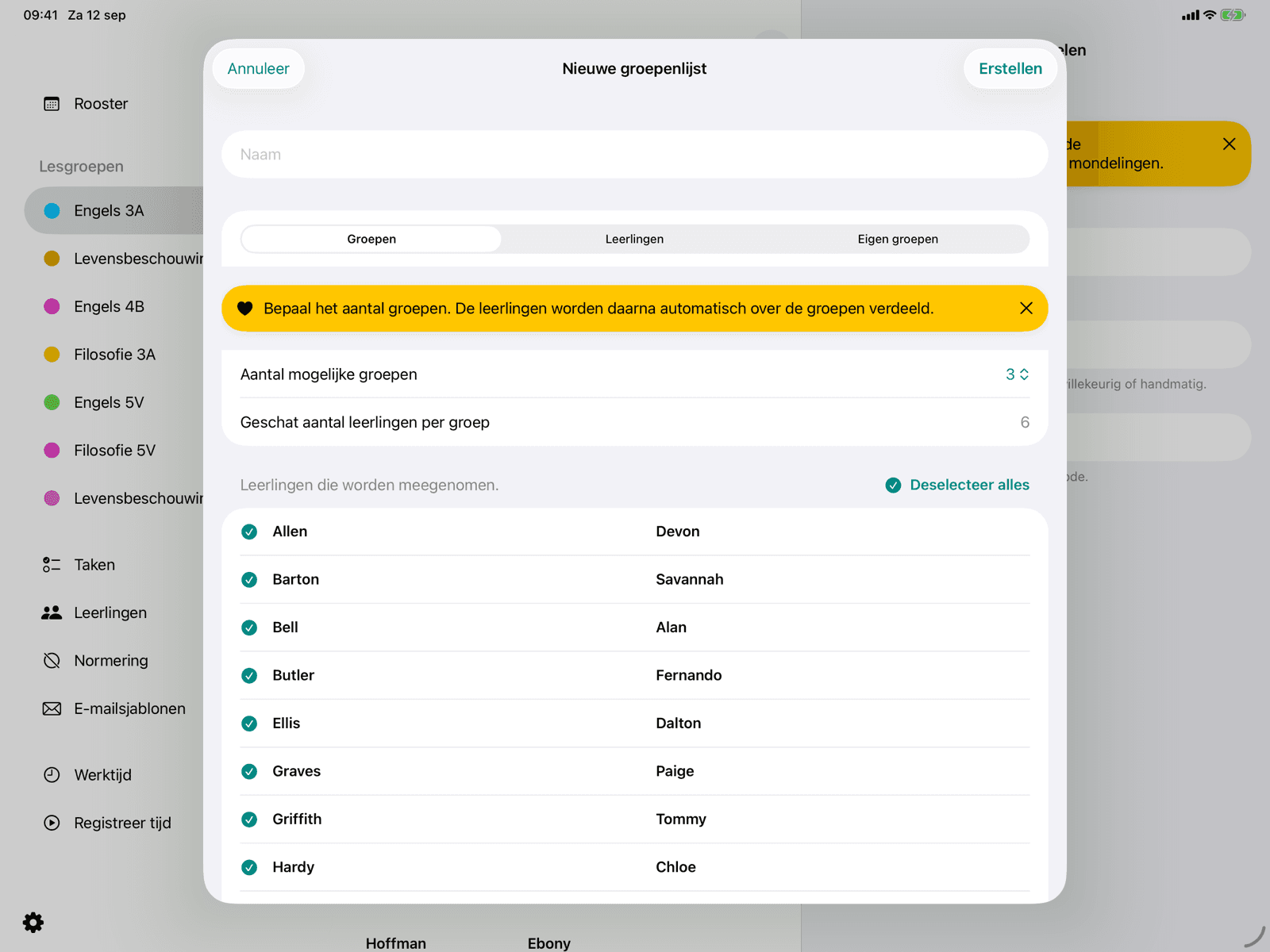The height and width of the screenshot is (952, 1270).
Task: Select Engels 5V green color dot
Action: [52, 402]
